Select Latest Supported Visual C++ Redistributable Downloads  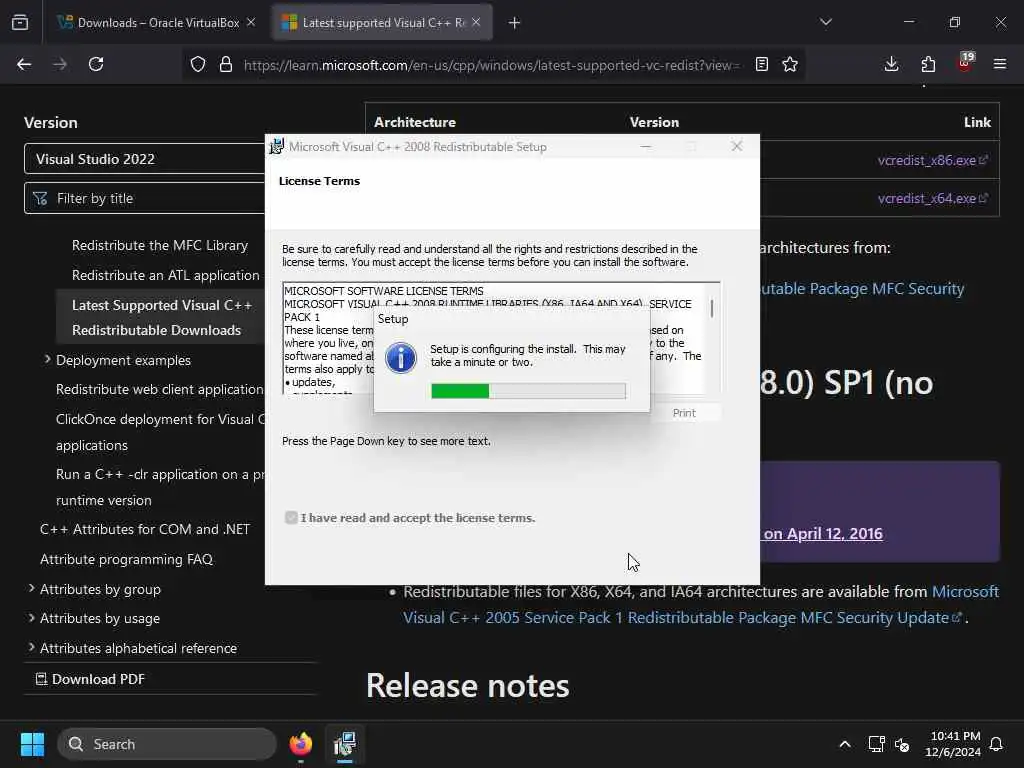pyautogui.click(x=162, y=317)
